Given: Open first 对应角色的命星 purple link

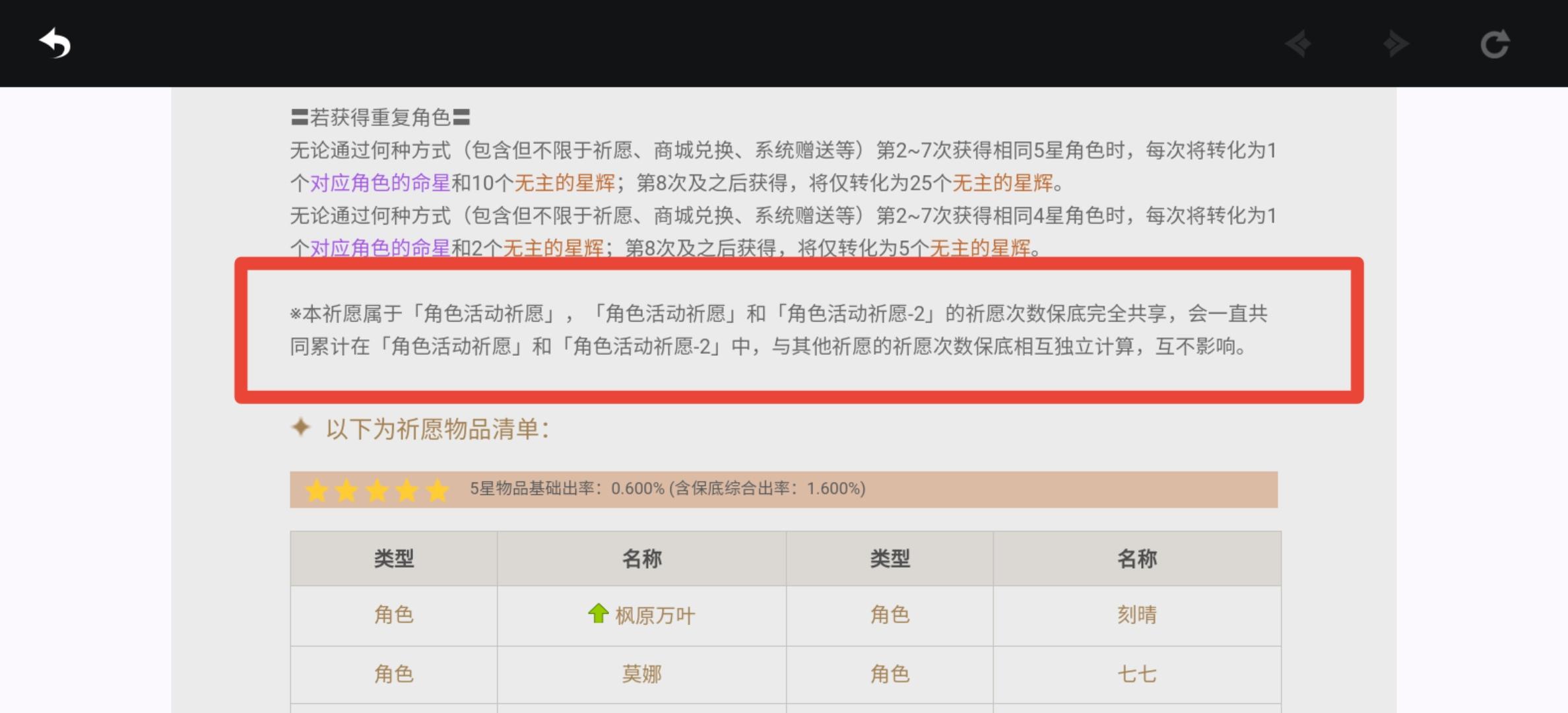Looking at the screenshot, I should 380,183.
